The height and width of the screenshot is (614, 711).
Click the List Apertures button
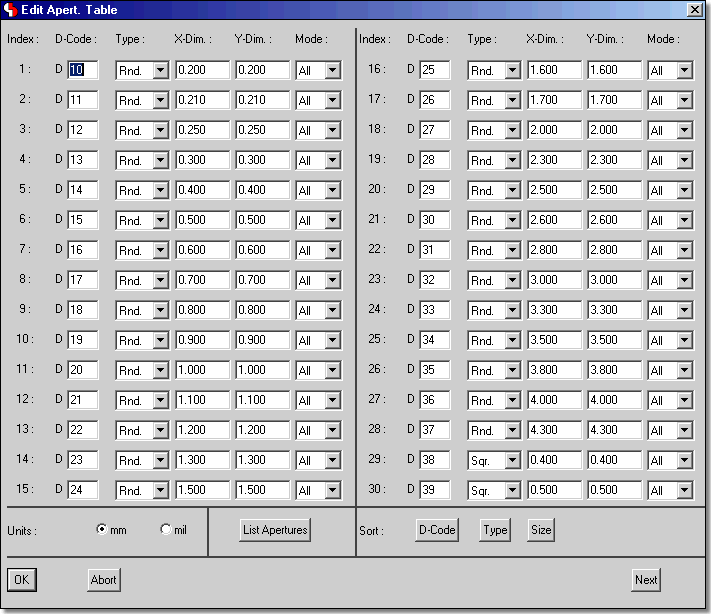tap(275, 530)
